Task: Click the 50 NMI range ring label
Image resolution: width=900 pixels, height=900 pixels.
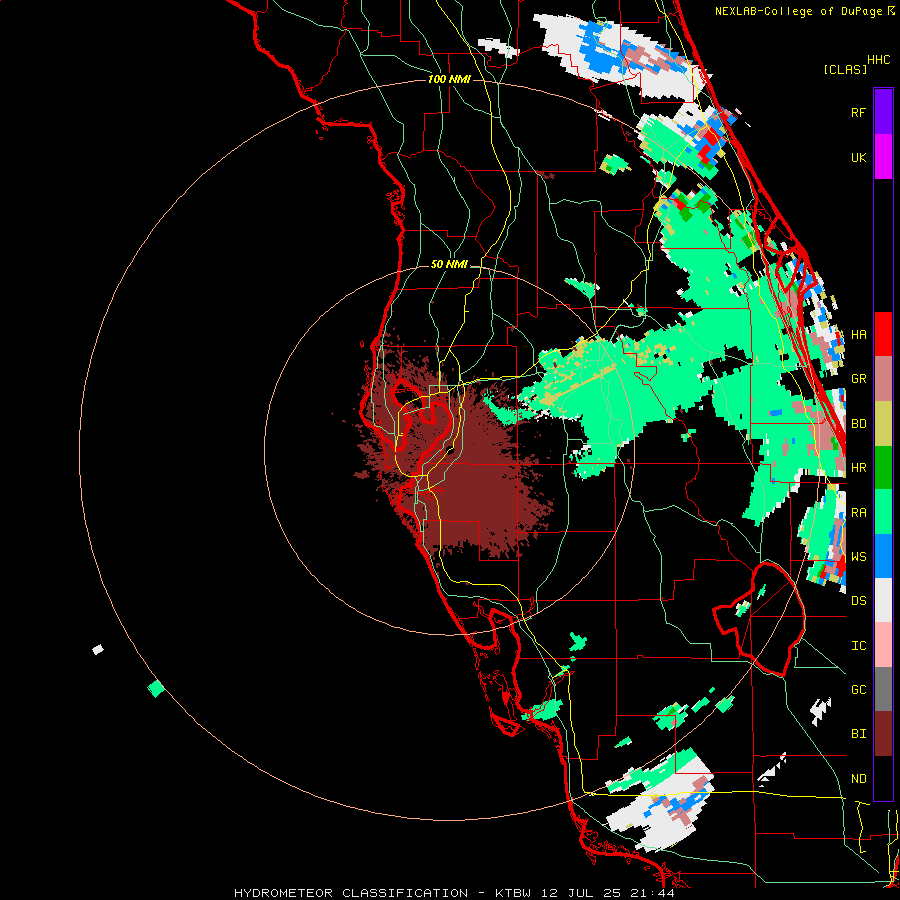Action: (x=449, y=265)
